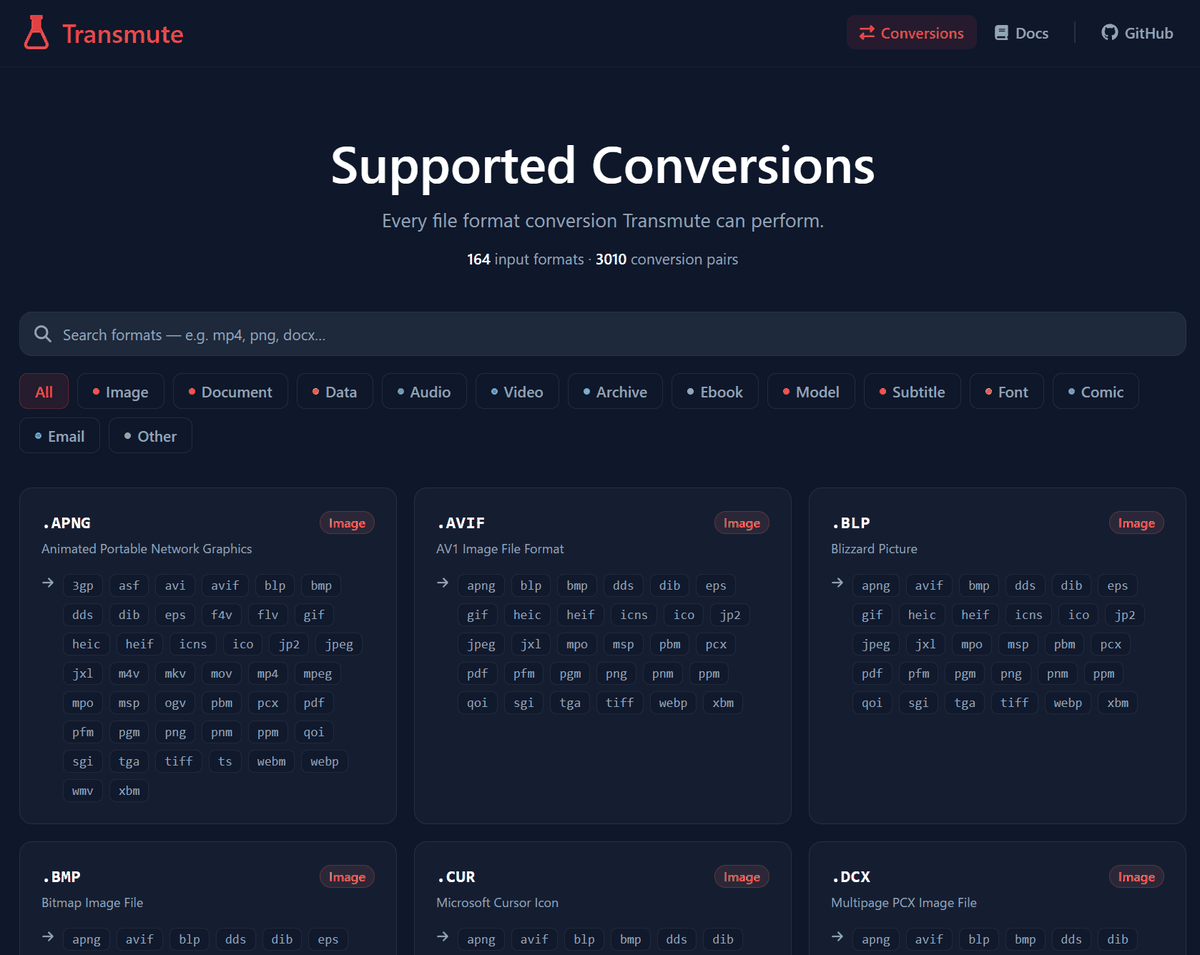This screenshot has width=1200, height=955.
Task: Click the Transmute brand name
Action: pos(123,34)
